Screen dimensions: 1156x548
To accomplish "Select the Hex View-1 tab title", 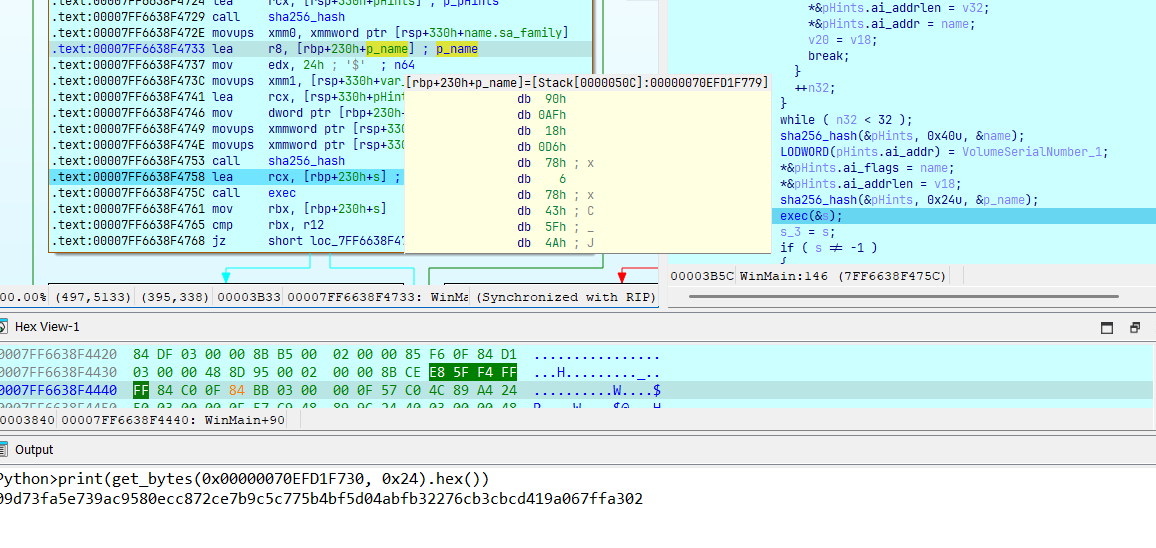I will 47,327.
